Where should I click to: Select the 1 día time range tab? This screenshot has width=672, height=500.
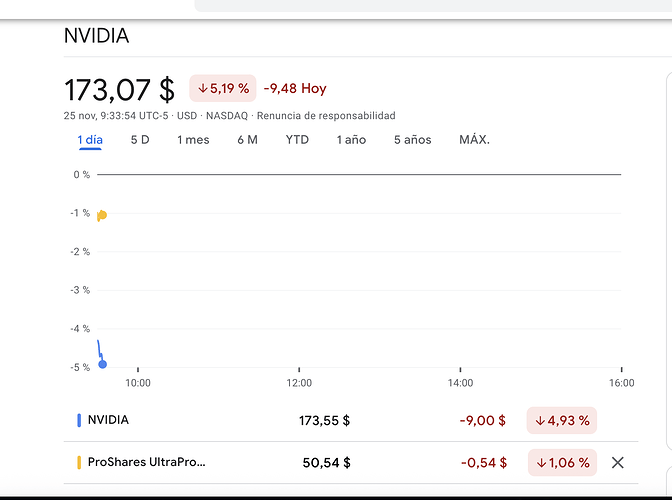(x=90, y=140)
